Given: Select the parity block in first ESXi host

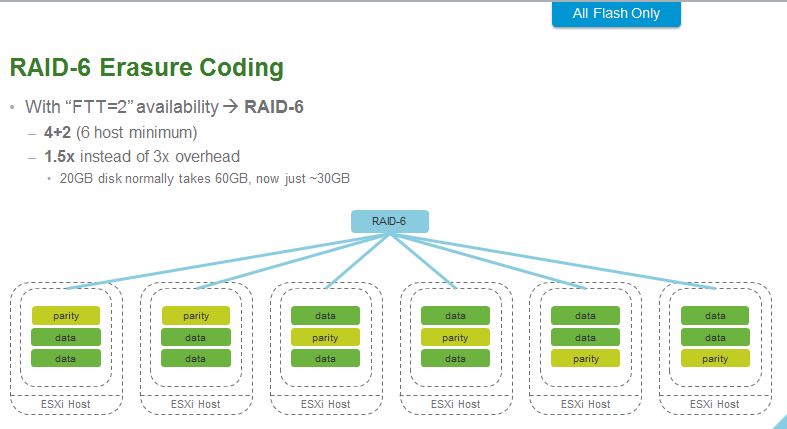Looking at the screenshot, I should 65,316.
